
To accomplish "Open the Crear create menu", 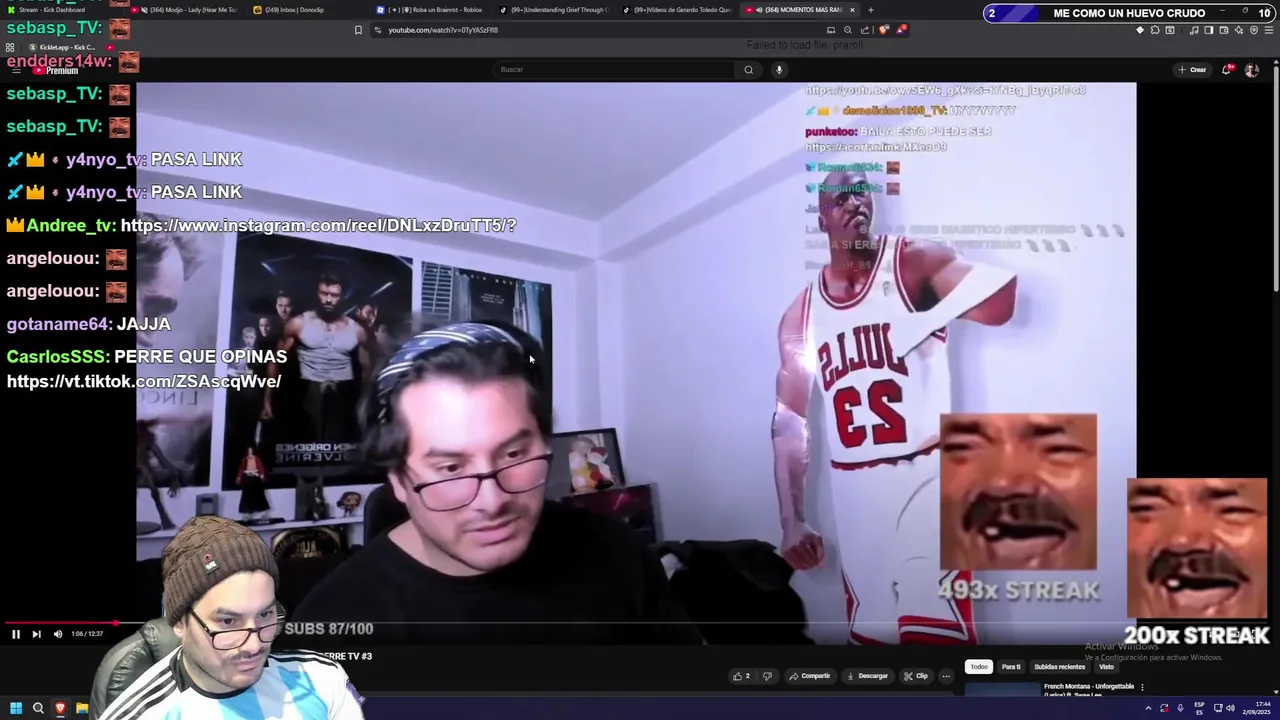I will tap(1192, 70).
